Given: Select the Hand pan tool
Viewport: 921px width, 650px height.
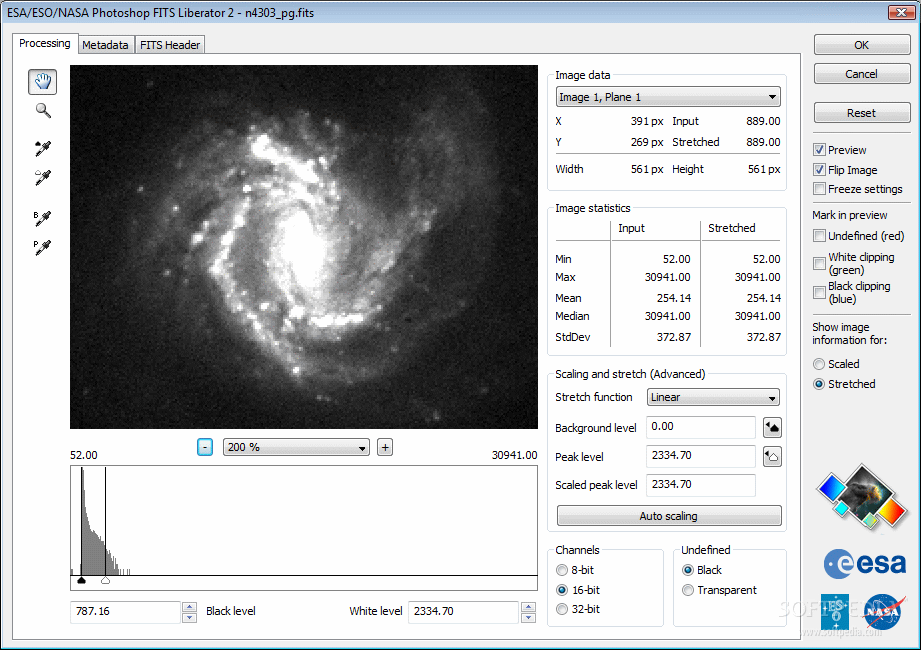Looking at the screenshot, I should 42,82.
